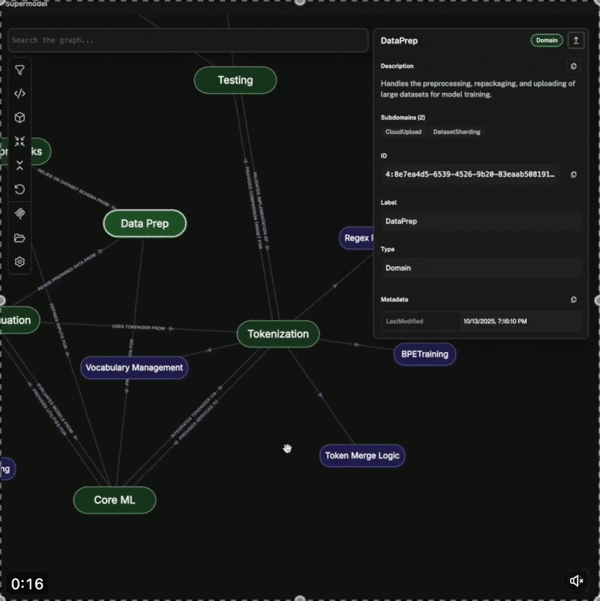Click the reset circular arrow icon
600x601 pixels.
point(20,189)
